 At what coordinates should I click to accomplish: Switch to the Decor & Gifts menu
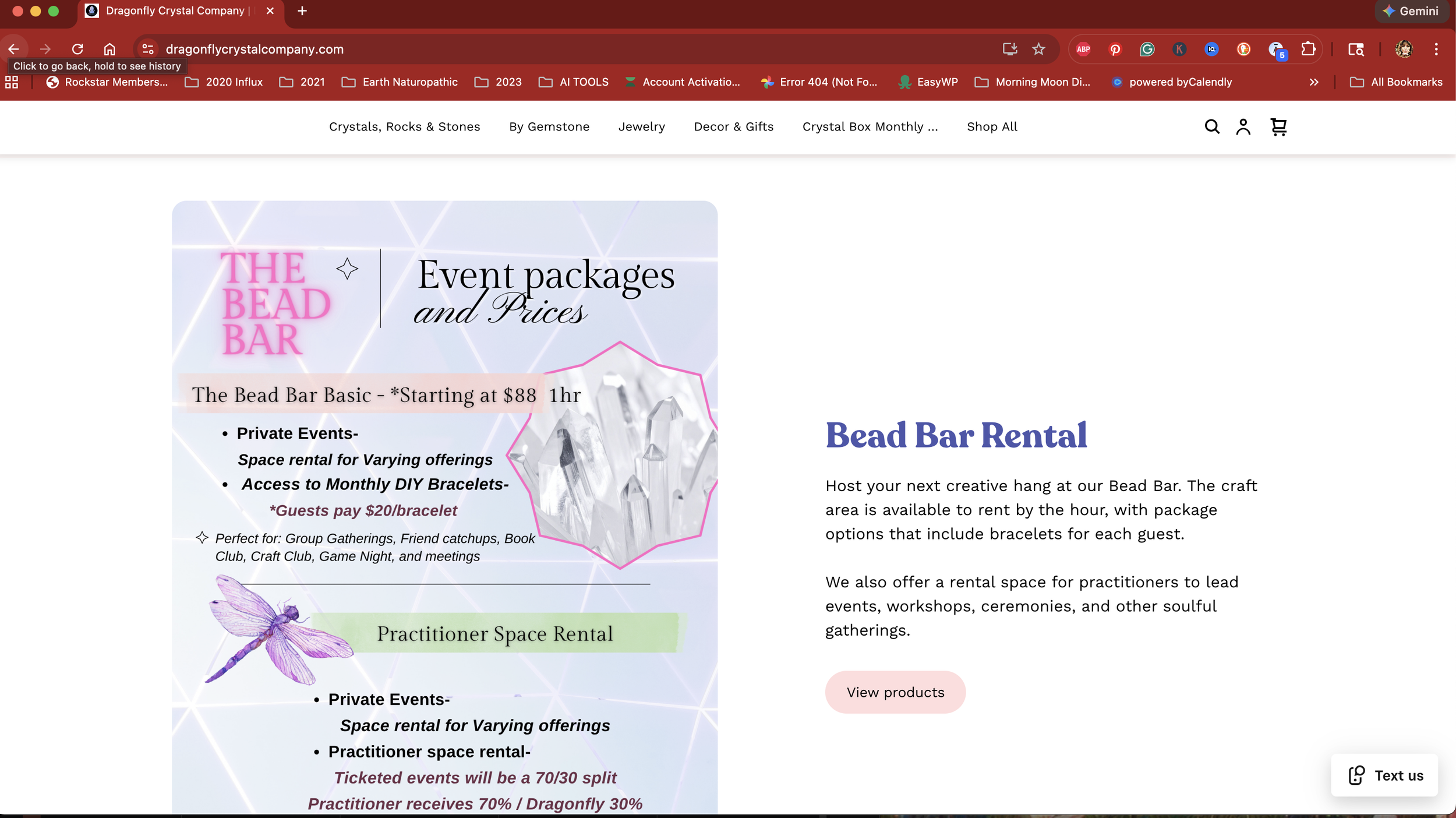[733, 126]
